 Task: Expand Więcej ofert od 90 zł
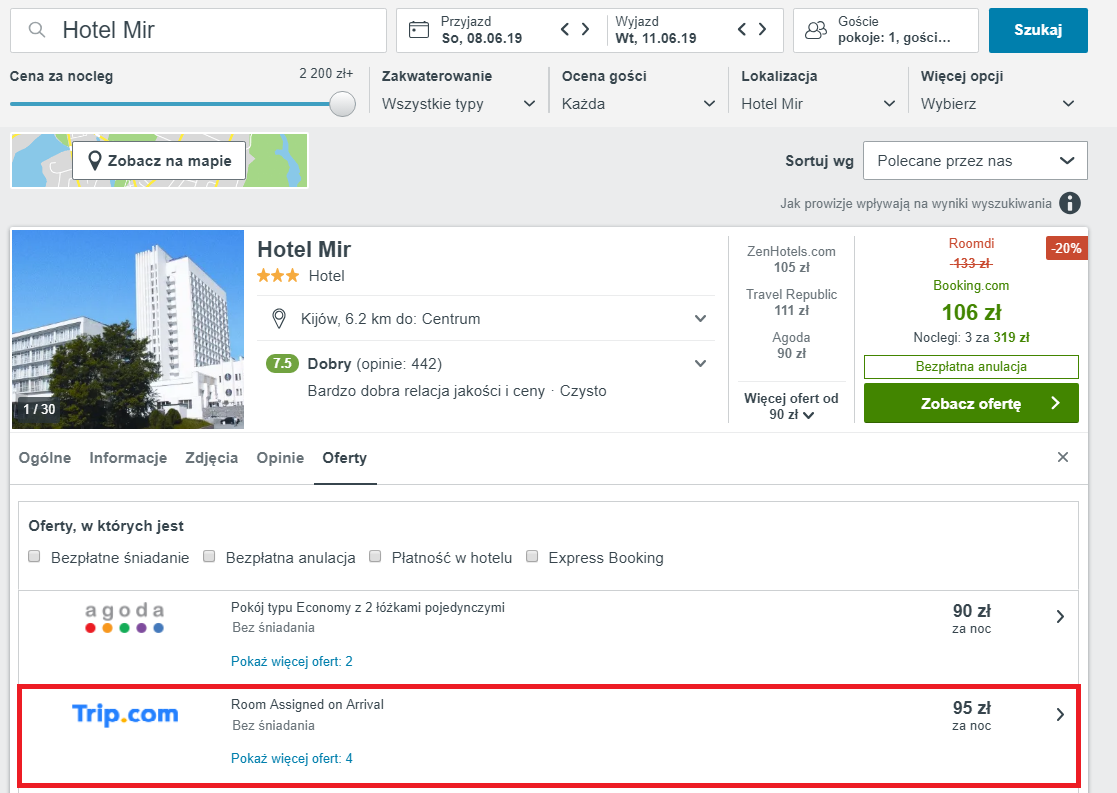(x=791, y=406)
